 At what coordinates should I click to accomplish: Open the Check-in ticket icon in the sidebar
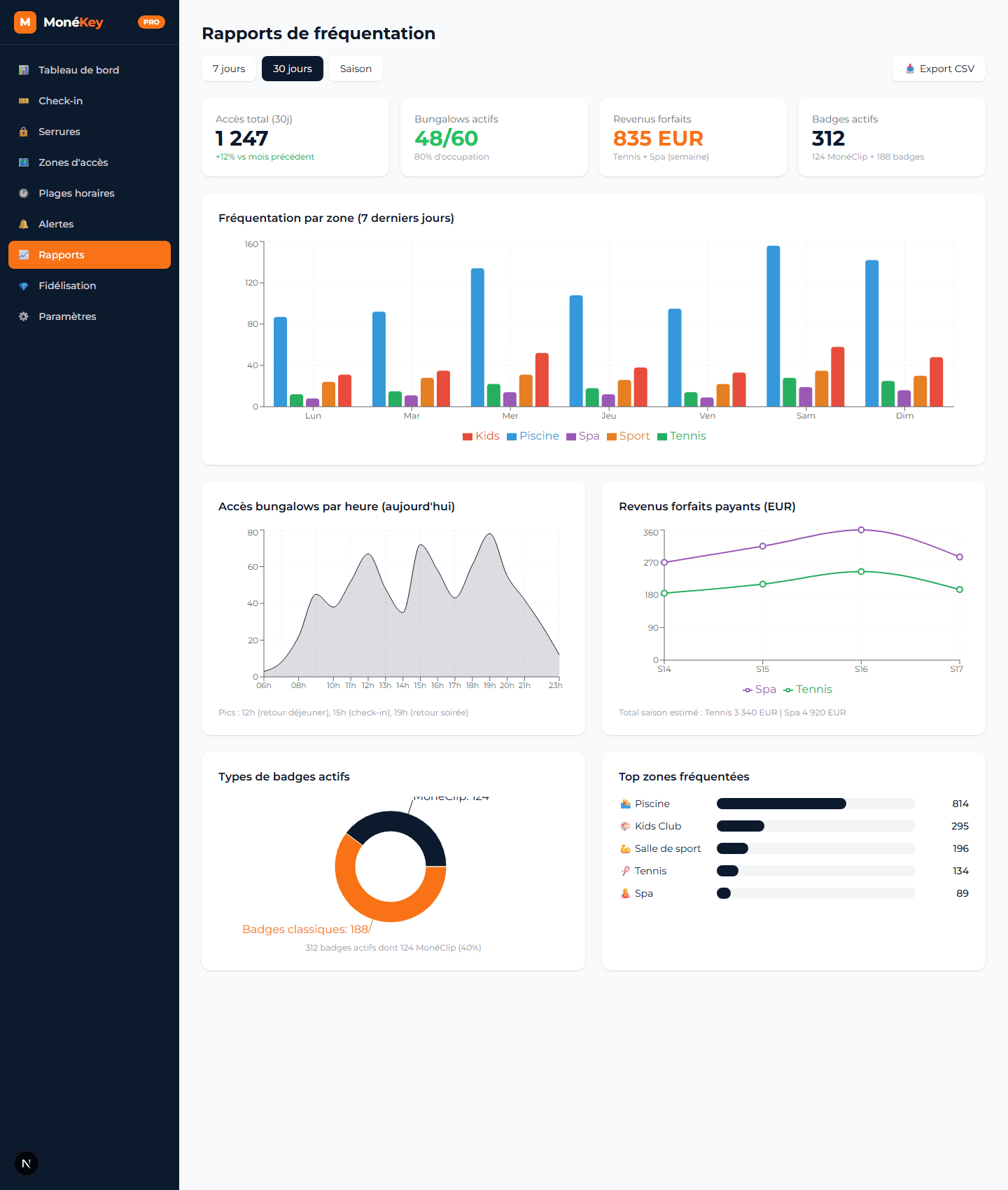tap(24, 101)
